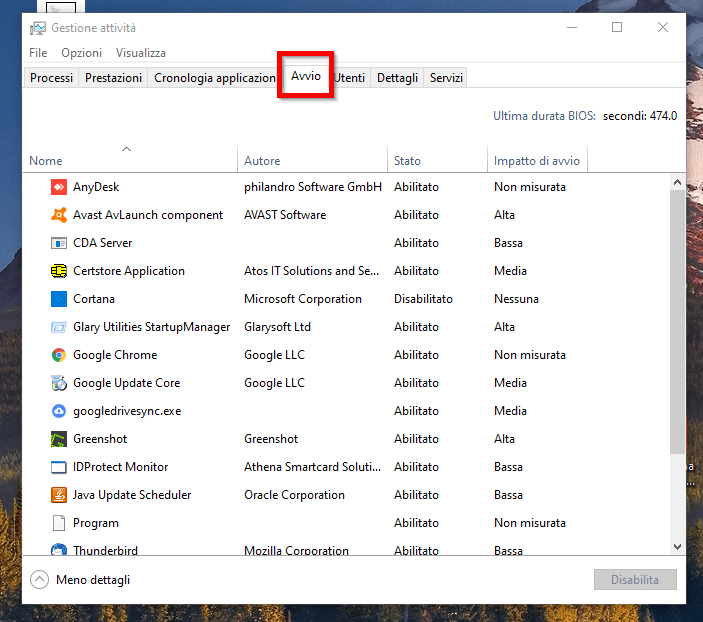Select the IDProtect Monitor entry
This screenshot has width=703, height=622.
click(121, 467)
